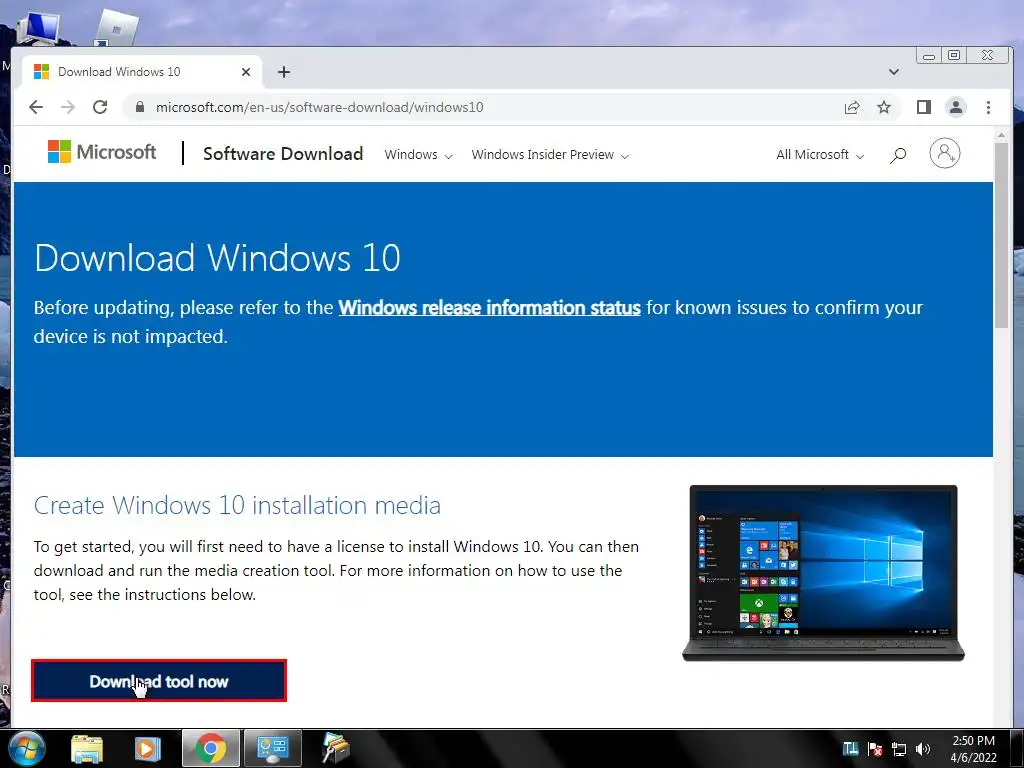Click the Action Center flag tray icon
This screenshot has width=1024, height=768.
coord(875,749)
